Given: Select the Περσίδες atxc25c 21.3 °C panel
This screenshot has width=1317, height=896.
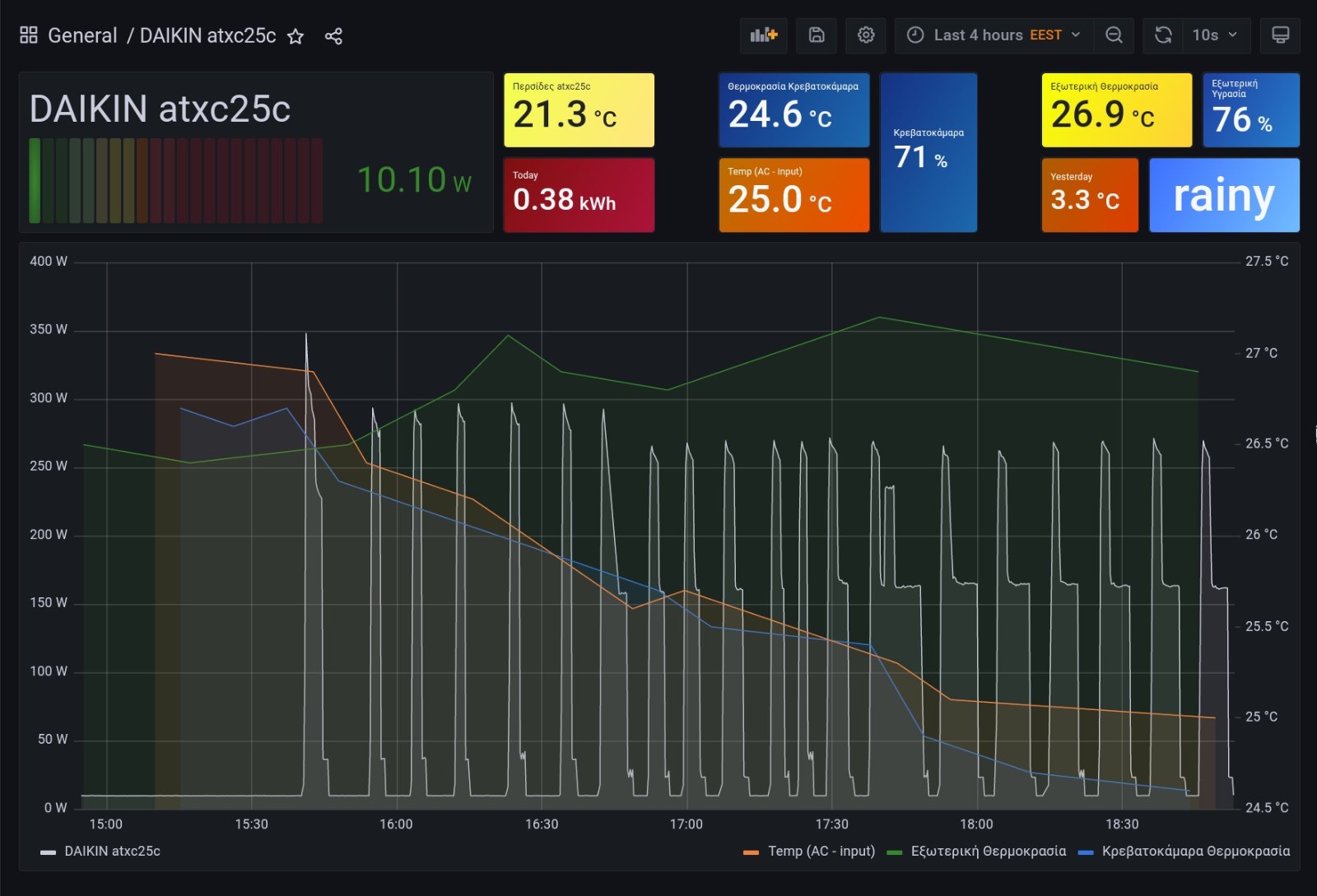Looking at the screenshot, I should pyautogui.click(x=579, y=110).
